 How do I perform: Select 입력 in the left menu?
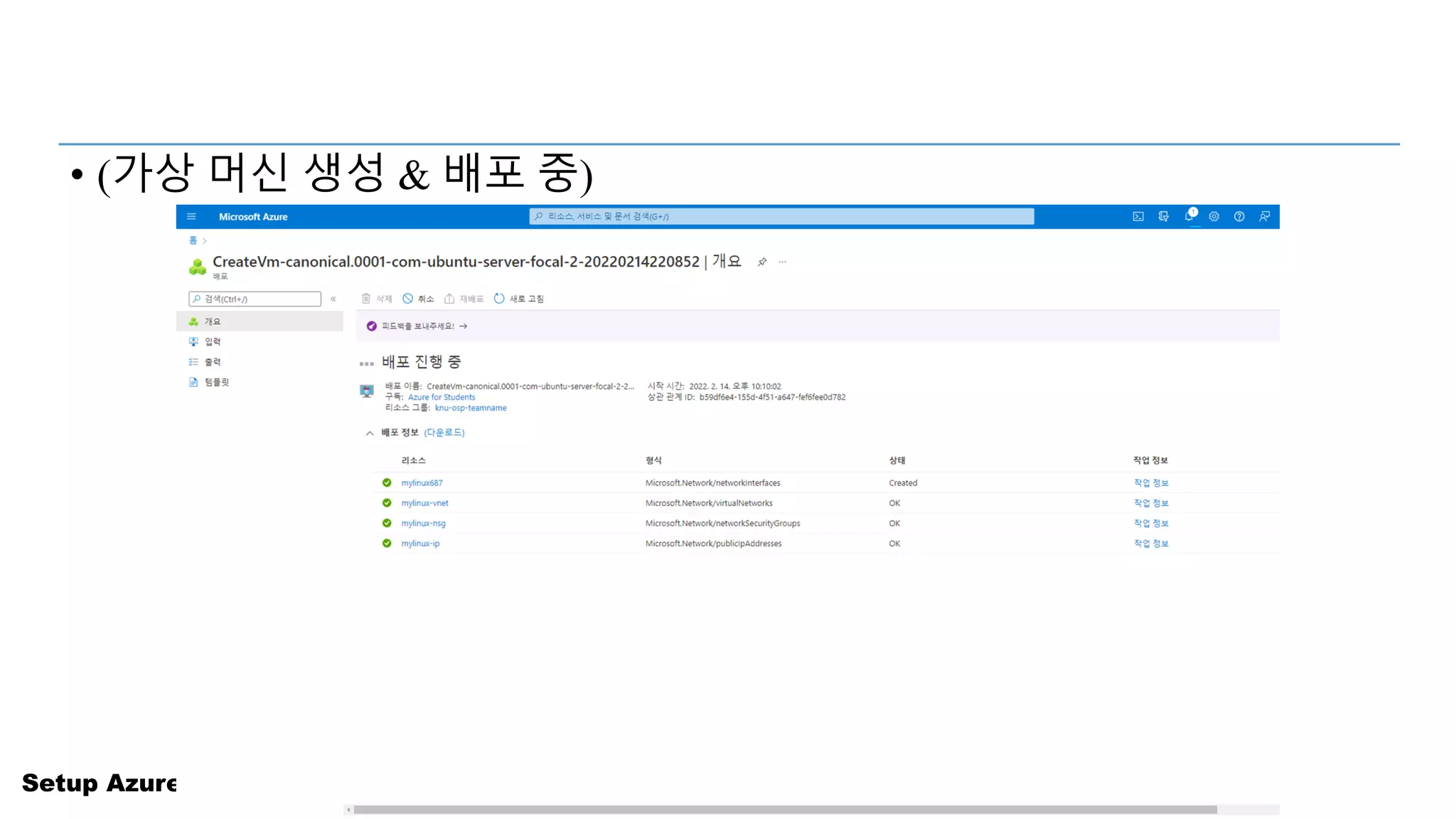tap(259, 342)
